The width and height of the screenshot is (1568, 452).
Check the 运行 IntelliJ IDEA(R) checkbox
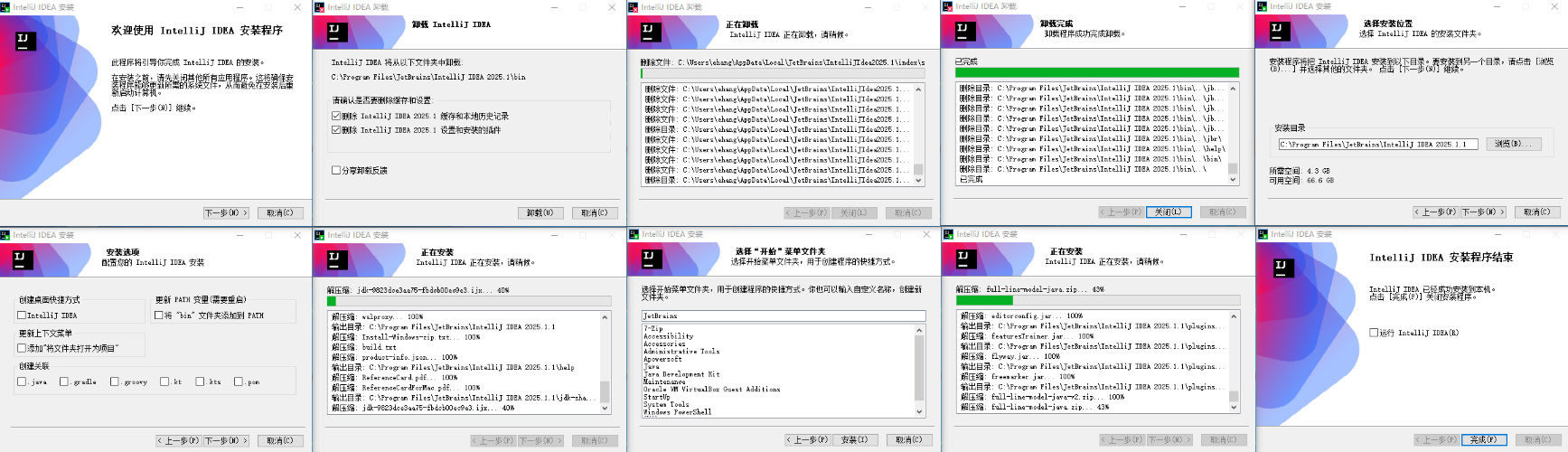tap(1374, 333)
